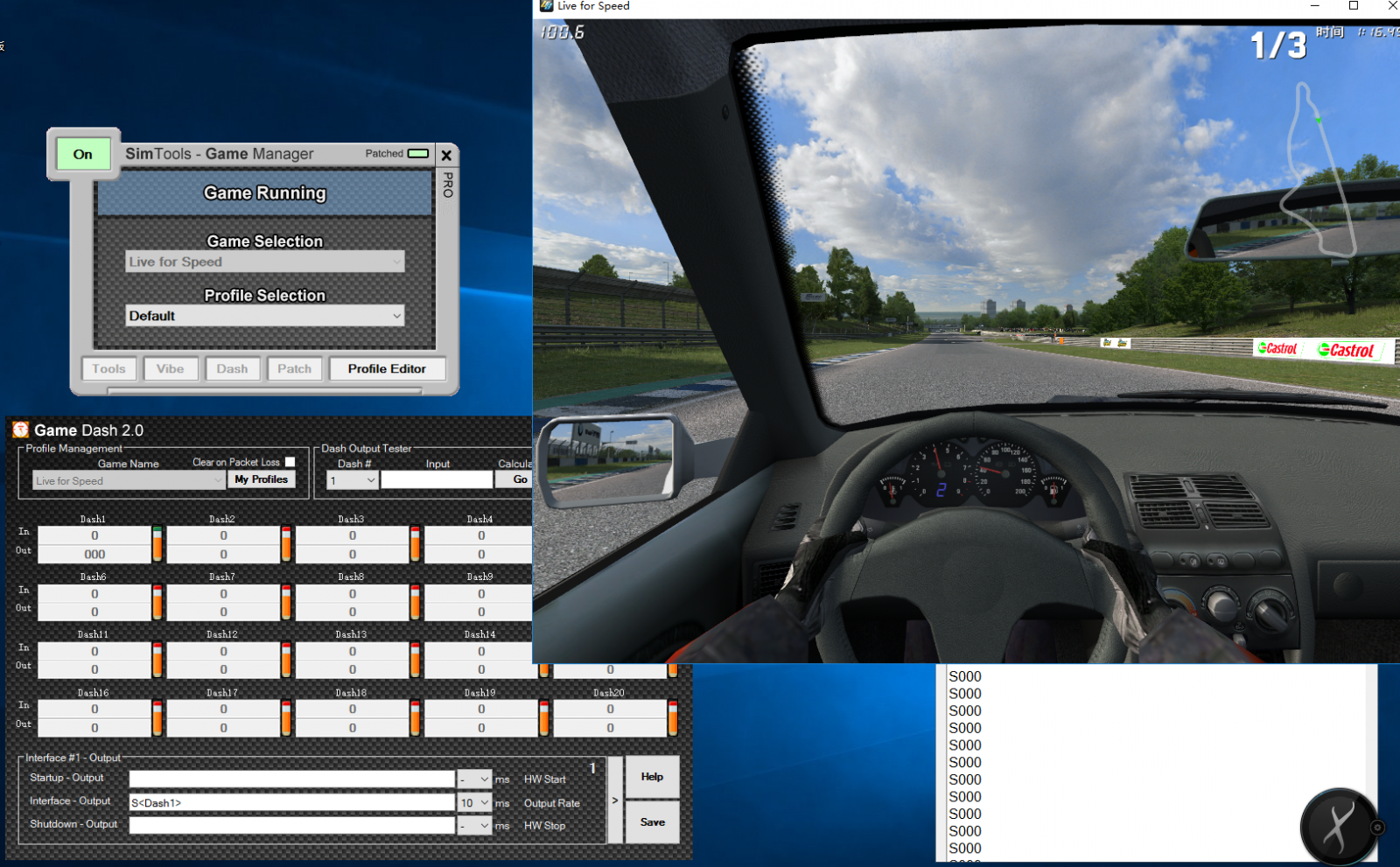
Task: Click the Dash20 level indicator bar
Action: [x=673, y=717]
